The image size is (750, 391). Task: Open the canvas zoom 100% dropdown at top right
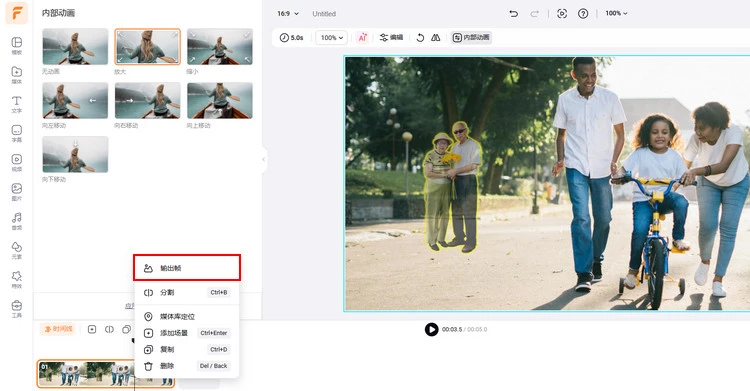pyautogui.click(x=616, y=13)
